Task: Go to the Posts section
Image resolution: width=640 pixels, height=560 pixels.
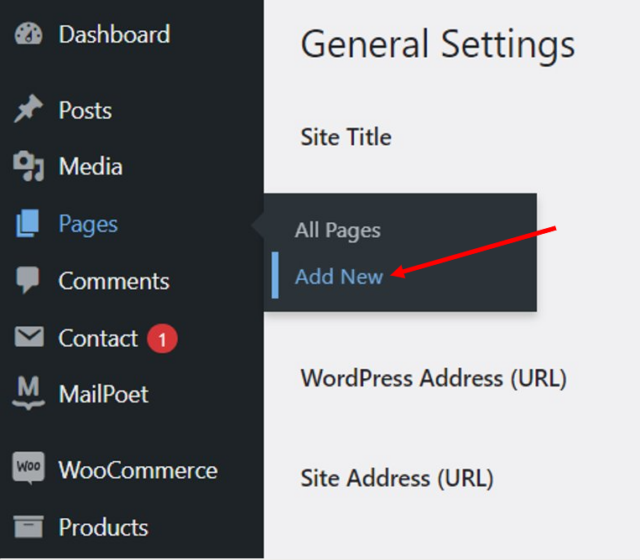Action: click(x=85, y=110)
